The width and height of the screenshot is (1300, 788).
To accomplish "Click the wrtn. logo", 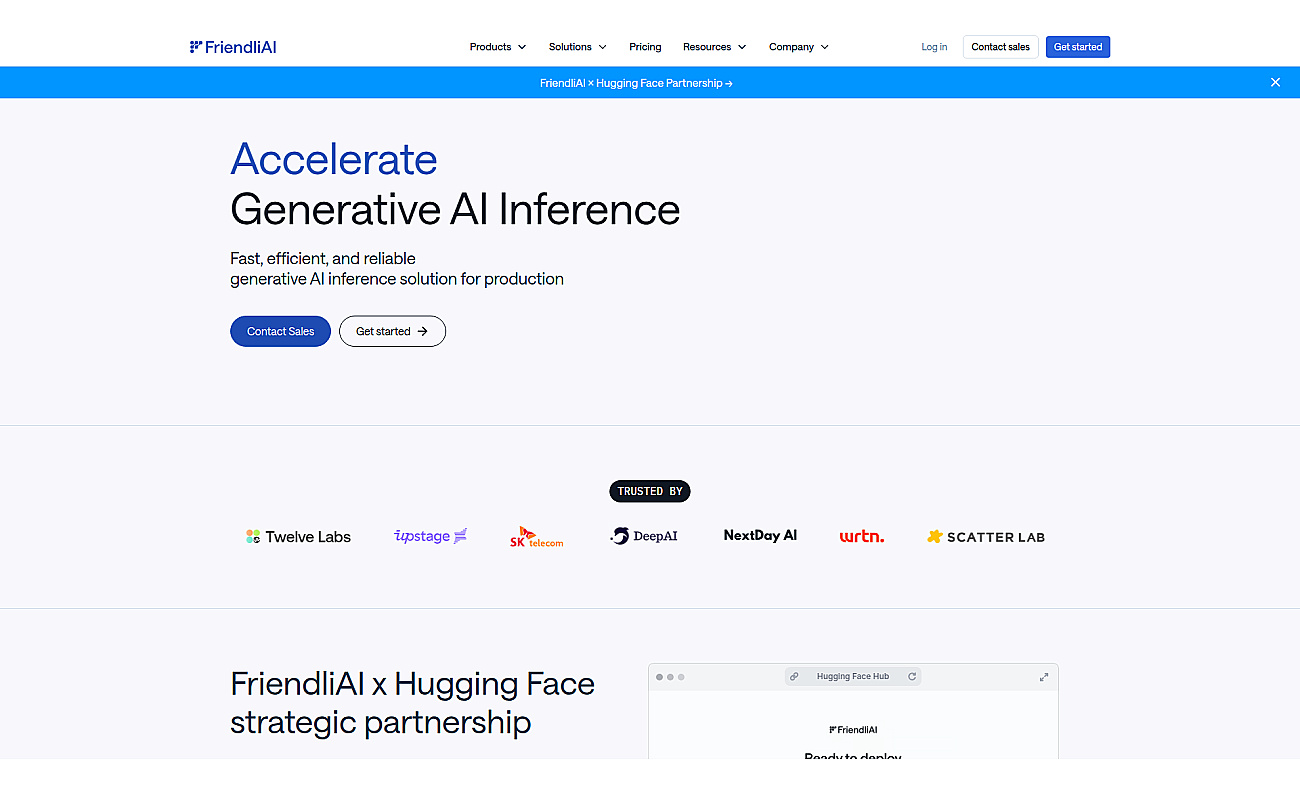I will tap(861, 537).
